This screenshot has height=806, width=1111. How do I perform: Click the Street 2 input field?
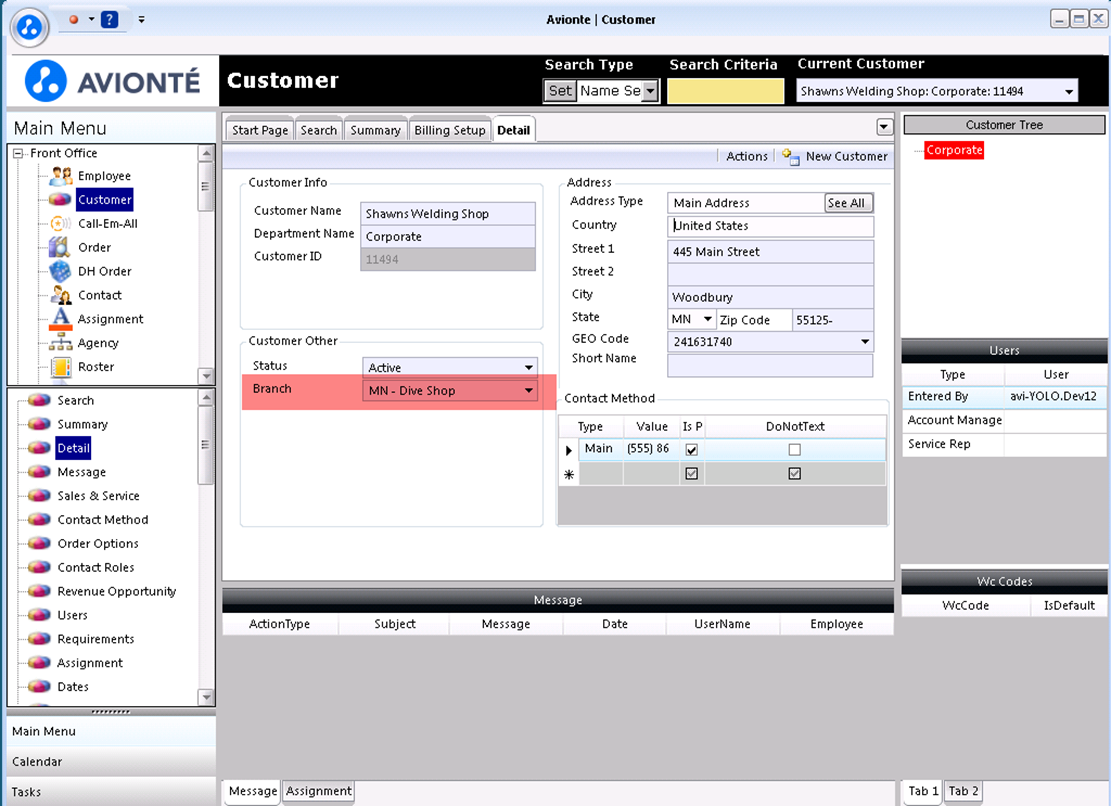[770, 273]
